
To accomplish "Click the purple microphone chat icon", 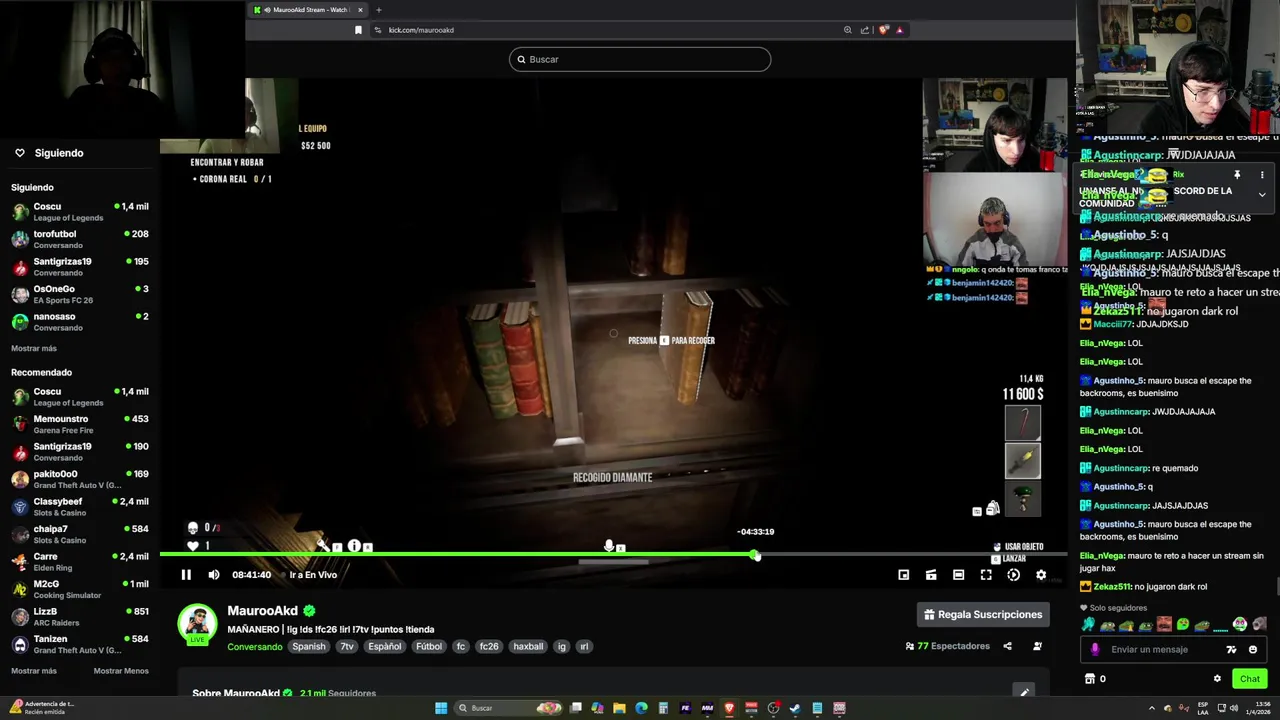I will [1095, 650].
